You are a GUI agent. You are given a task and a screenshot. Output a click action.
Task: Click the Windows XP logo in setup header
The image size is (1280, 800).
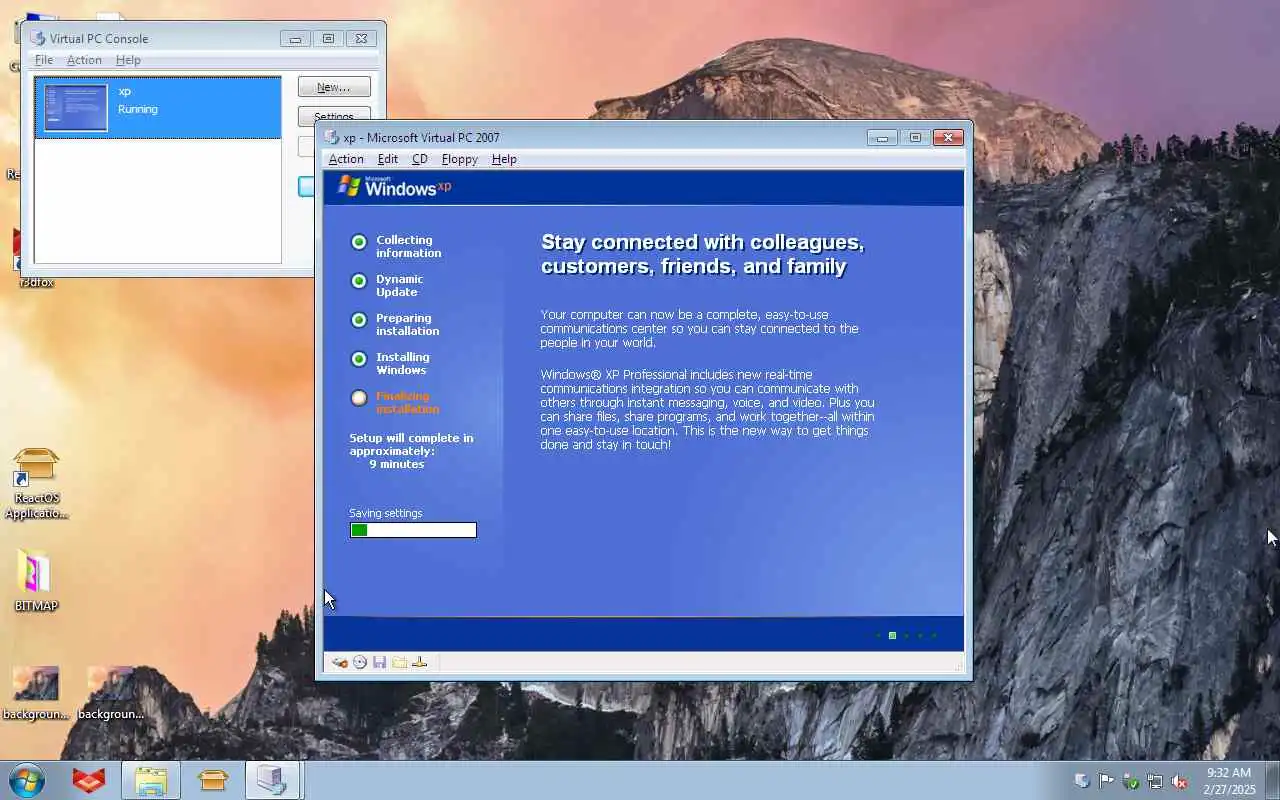[x=395, y=186]
